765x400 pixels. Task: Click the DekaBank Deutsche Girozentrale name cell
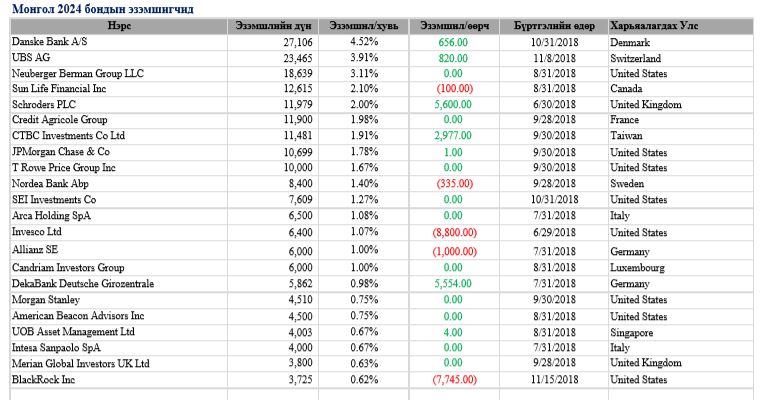(83, 284)
